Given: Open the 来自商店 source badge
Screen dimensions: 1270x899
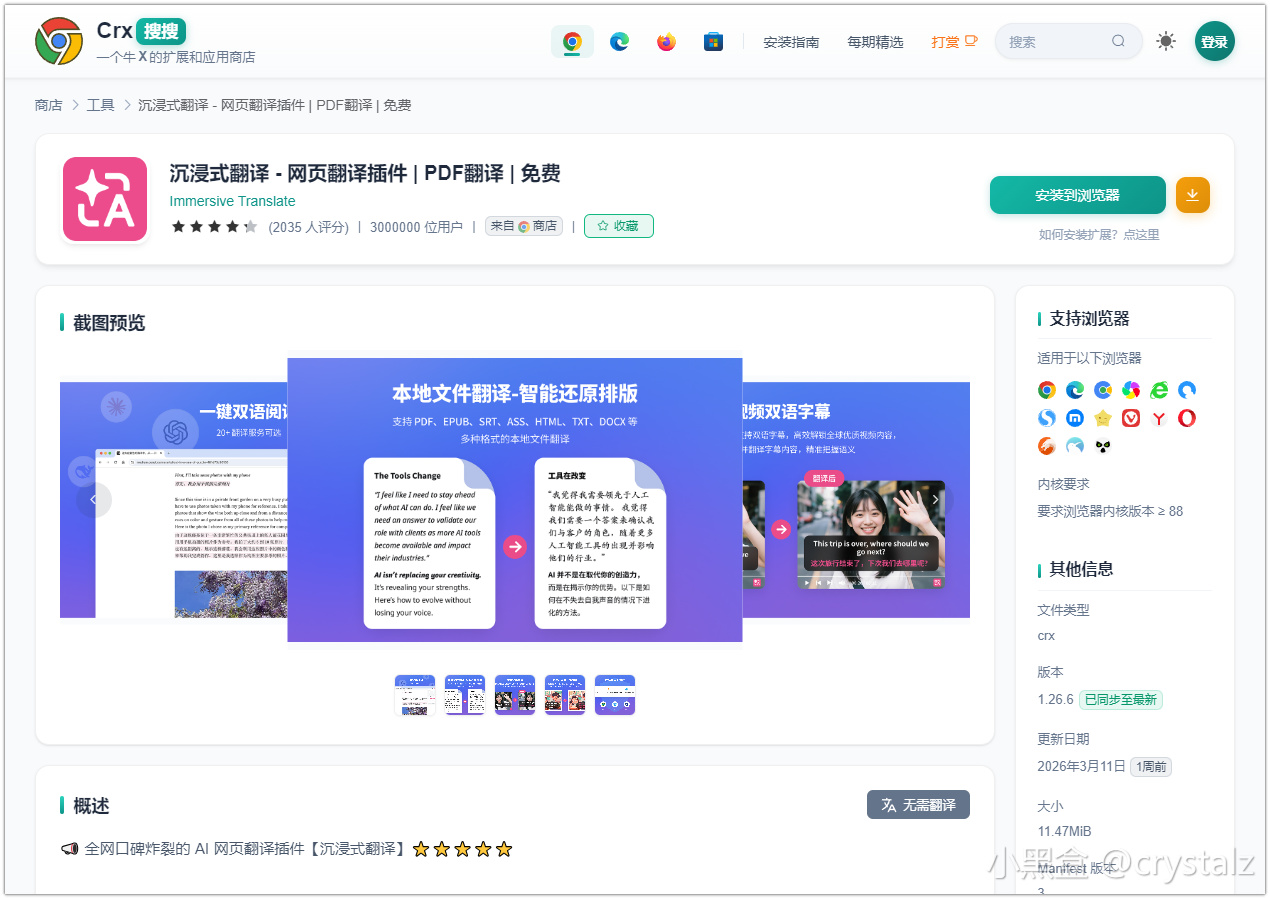Looking at the screenshot, I should (524, 226).
